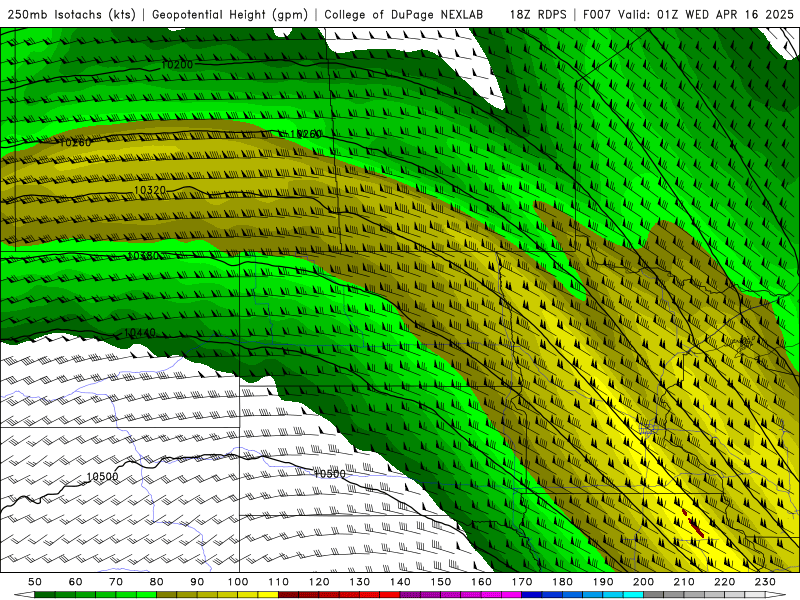The image size is (800, 600).
Task: Click the legend value 110
Action: tap(279, 582)
